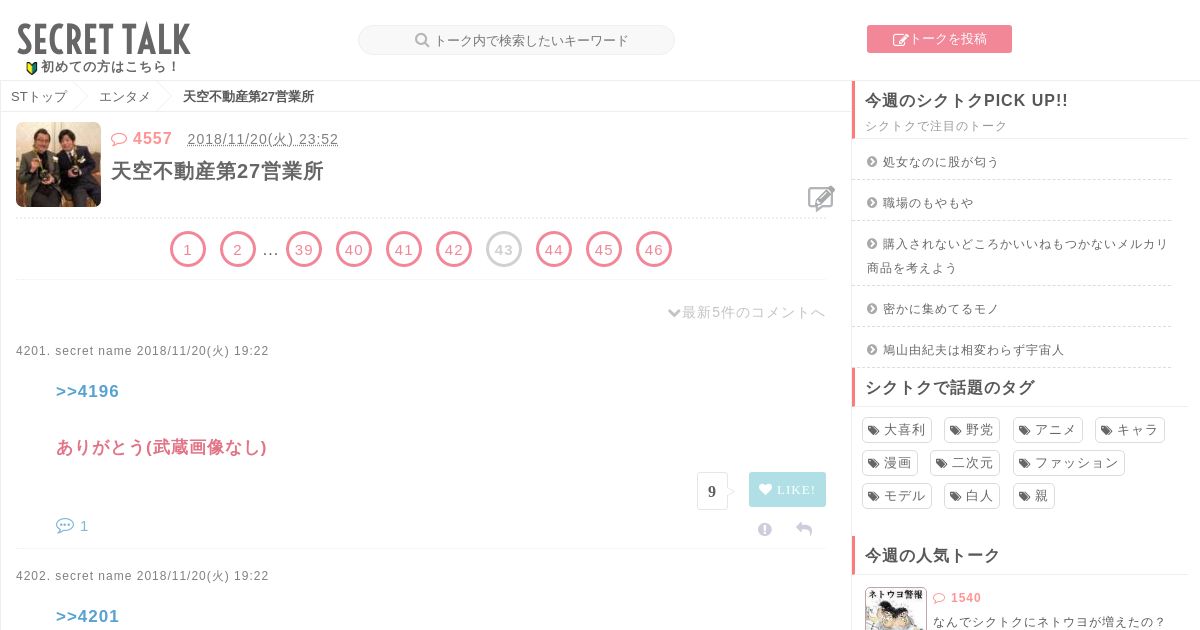This screenshot has height=630, width=1200.
Task: Select the モデル tag
Action: pyautogui.click(x=897, y=496)
